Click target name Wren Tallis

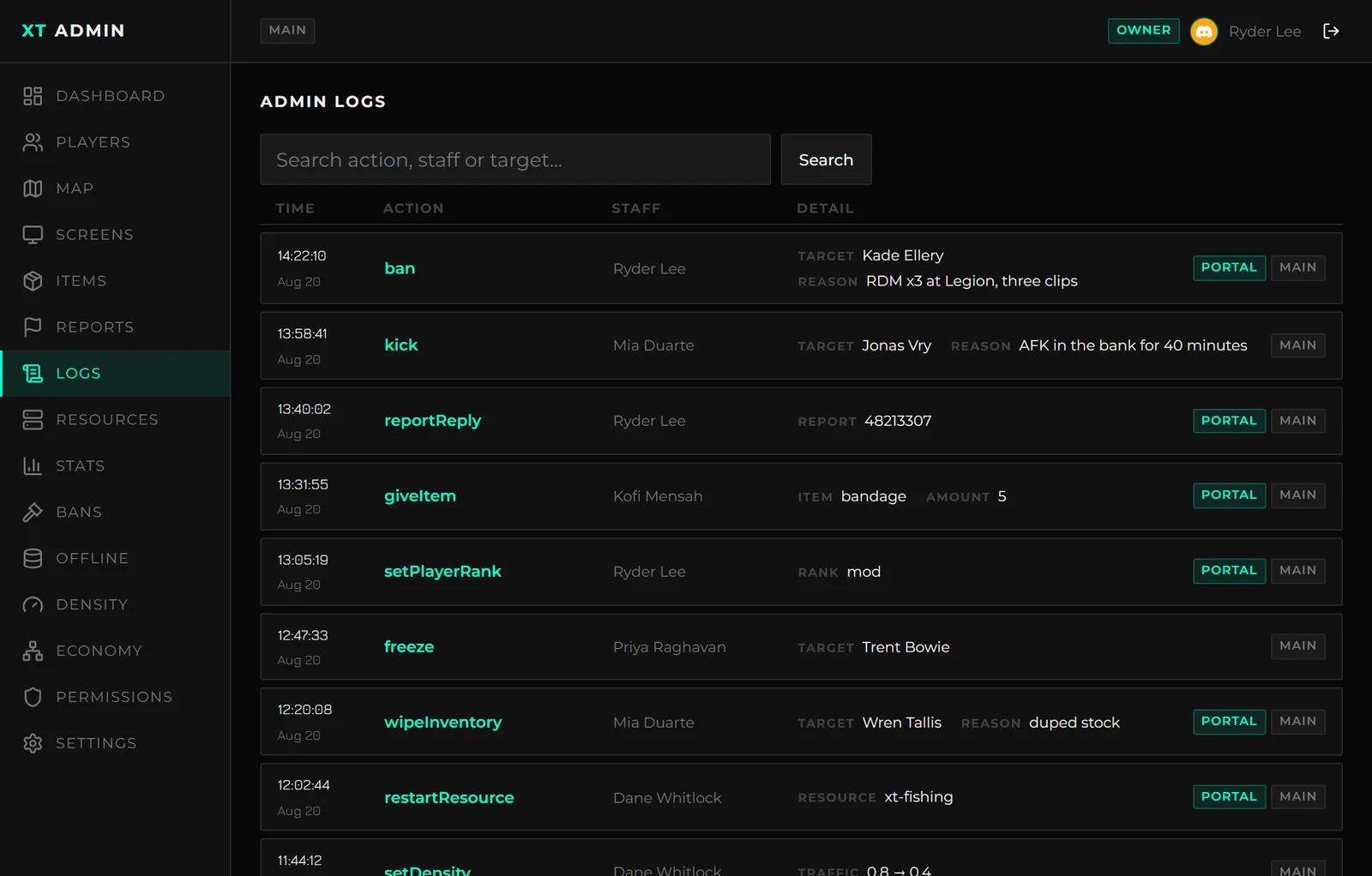[x=901, y=723]
